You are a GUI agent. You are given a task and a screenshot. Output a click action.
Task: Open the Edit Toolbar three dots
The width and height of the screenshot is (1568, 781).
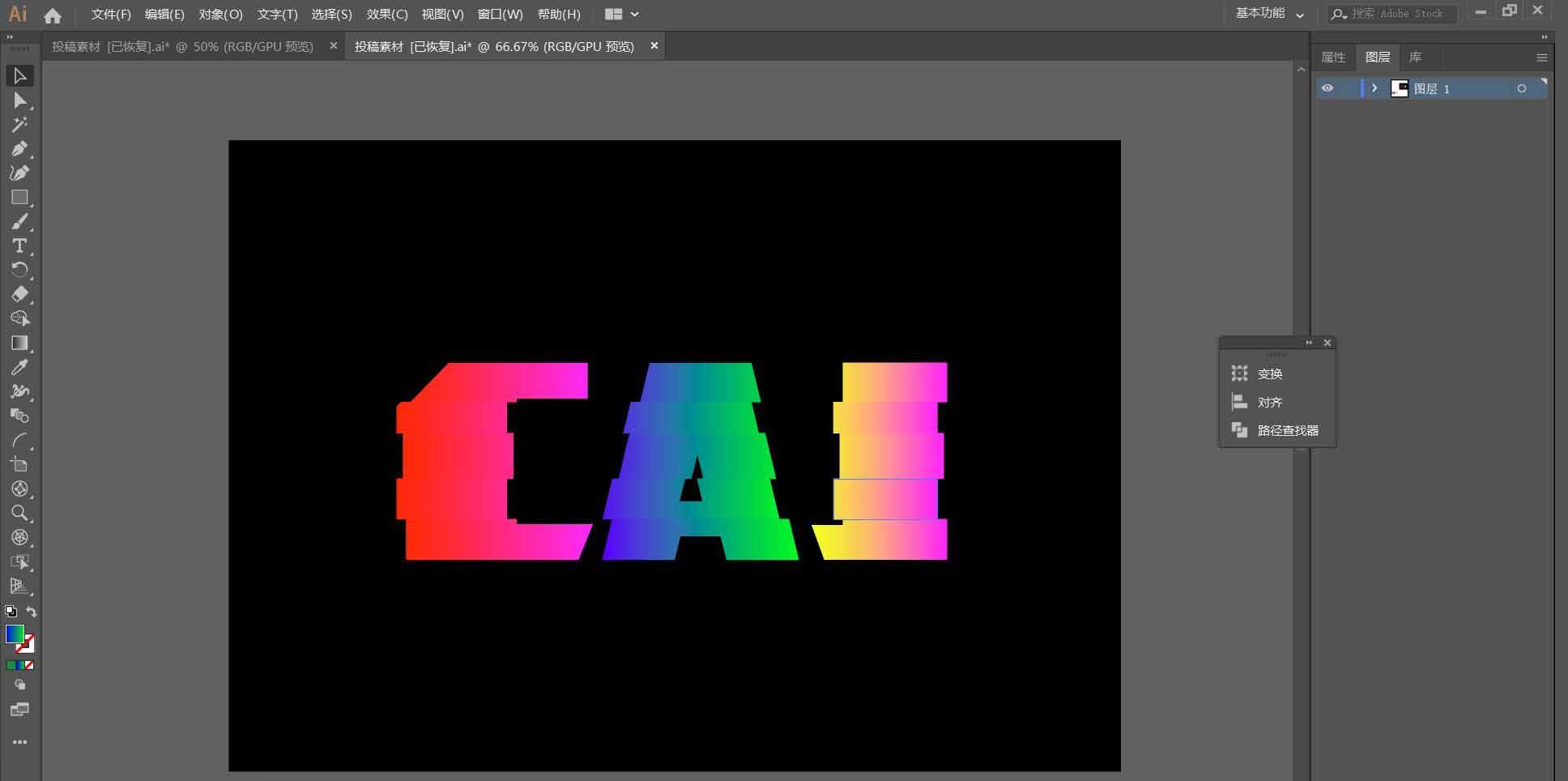click(x=19, y=742)
